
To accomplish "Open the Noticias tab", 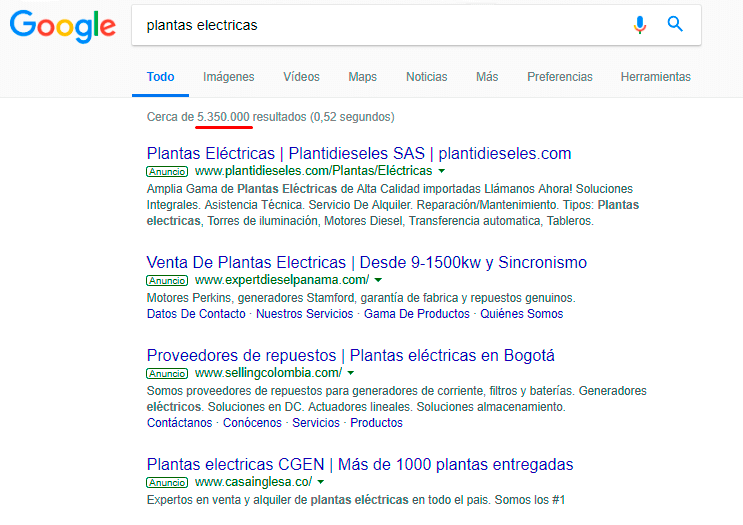I will coord(426,77).
